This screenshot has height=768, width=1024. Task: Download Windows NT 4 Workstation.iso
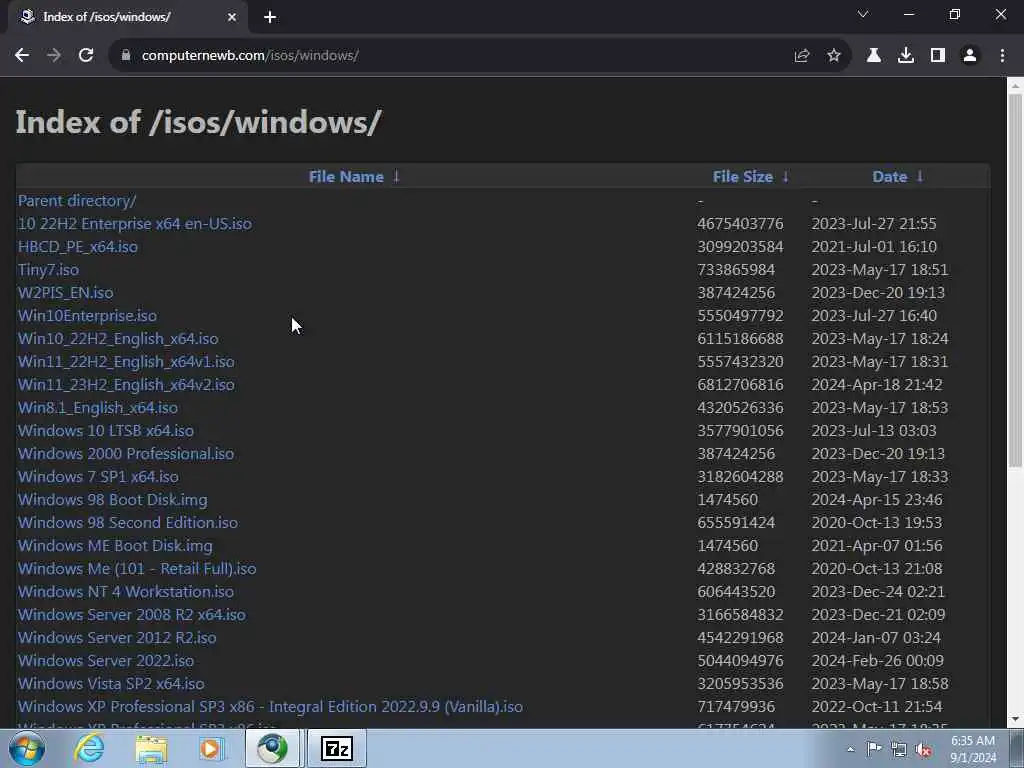click(x=126, y=591)
